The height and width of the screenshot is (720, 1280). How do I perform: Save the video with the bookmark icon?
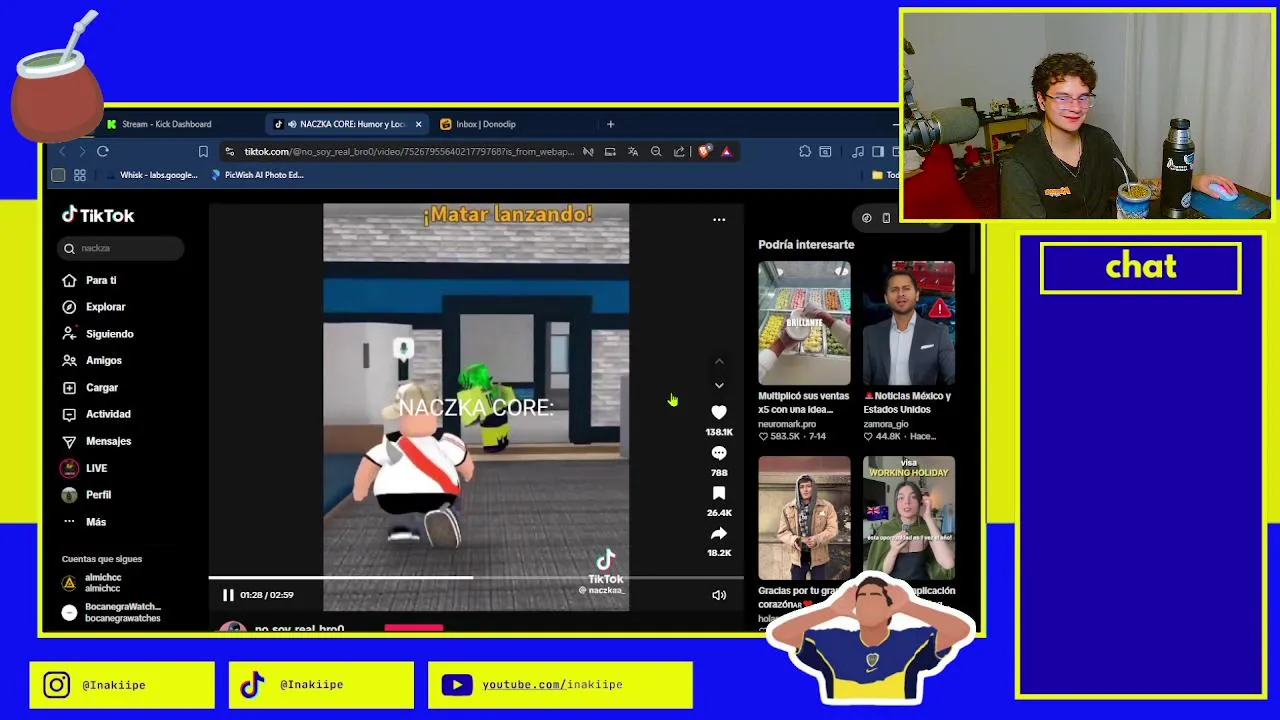(719, 493)
